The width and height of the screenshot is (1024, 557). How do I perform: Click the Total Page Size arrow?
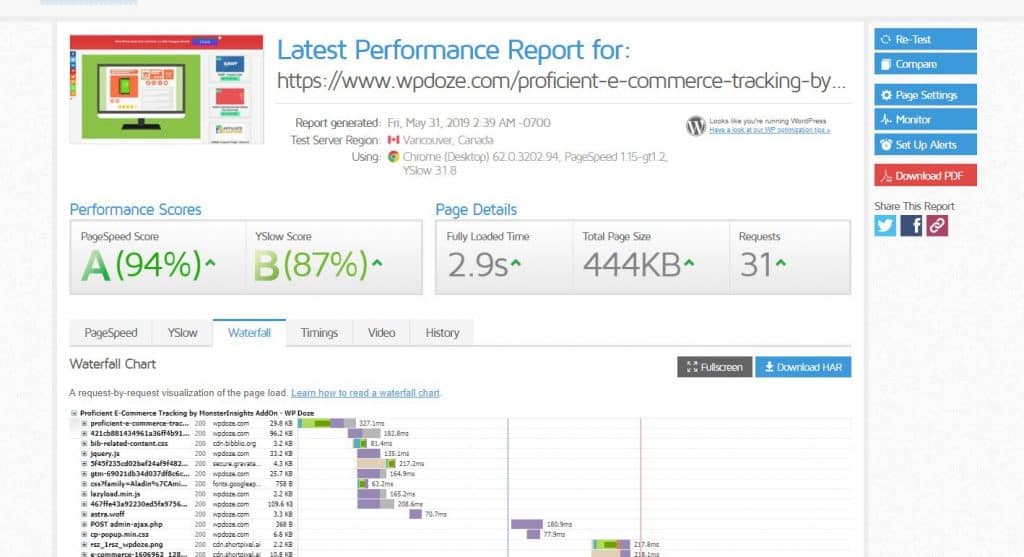click(689, 263)
